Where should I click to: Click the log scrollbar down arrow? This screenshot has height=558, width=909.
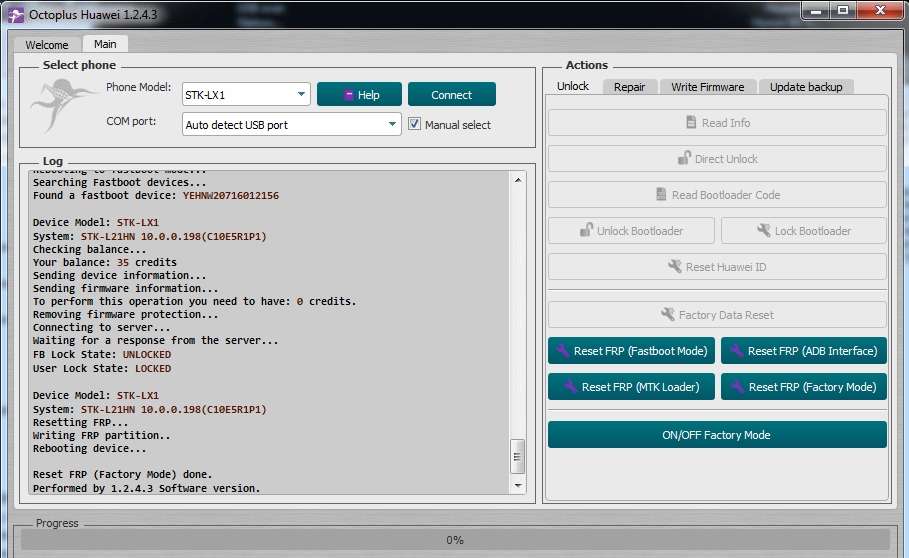[518, 486]
